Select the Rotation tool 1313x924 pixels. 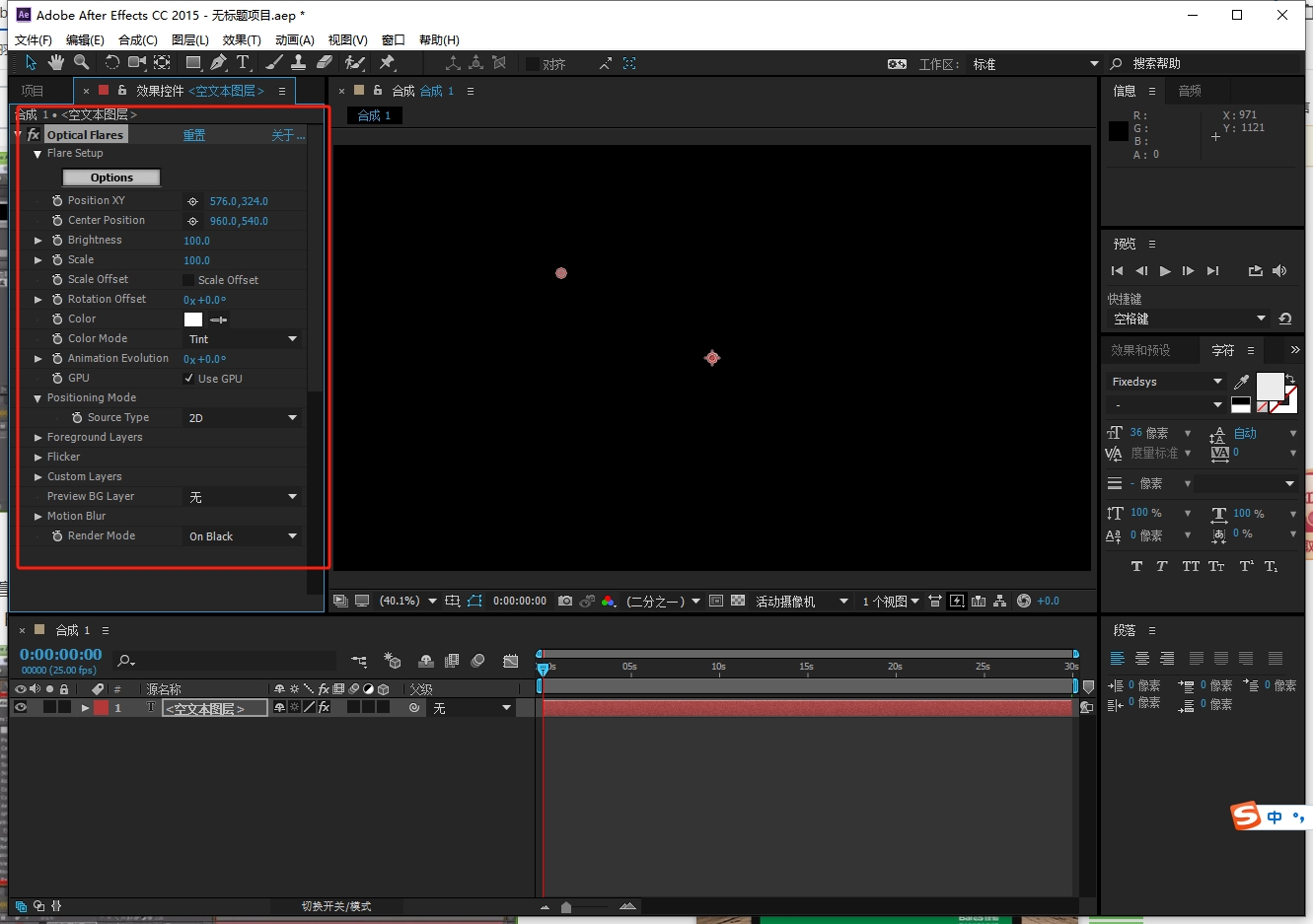(x=111, y=63)
